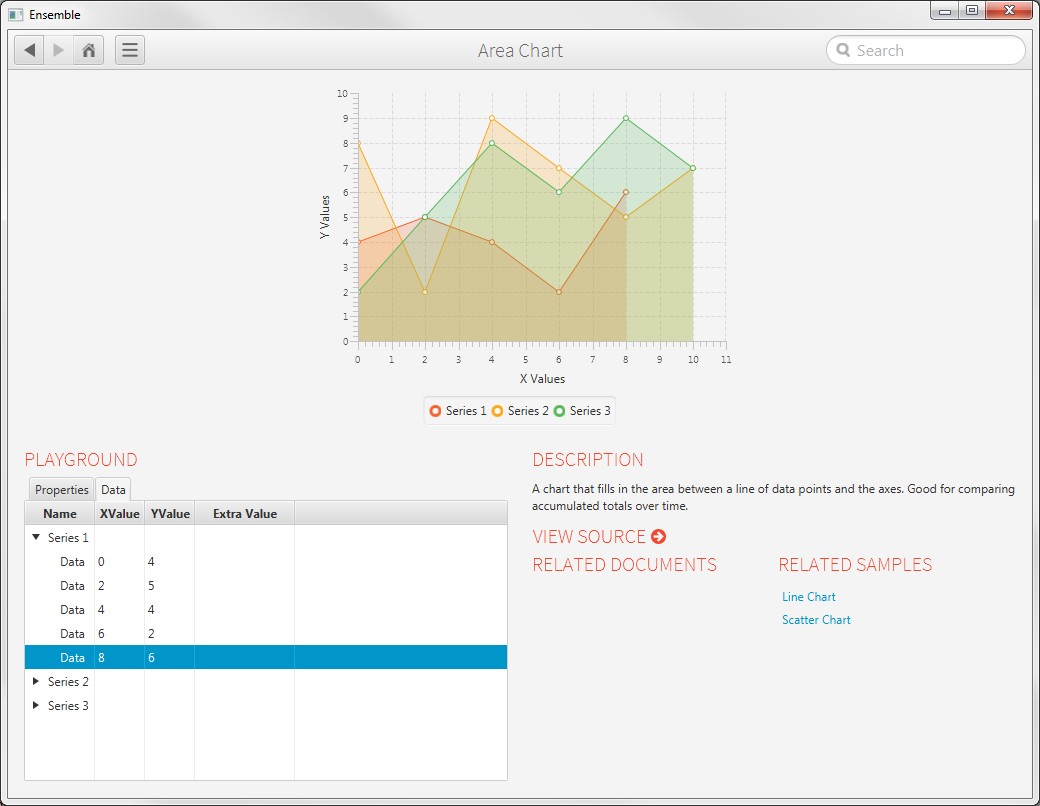Image resolution: width=1040 pixels, height=806 pixels.
Task: Switch to the Properties tab
Action: click(x=62, y=490)
